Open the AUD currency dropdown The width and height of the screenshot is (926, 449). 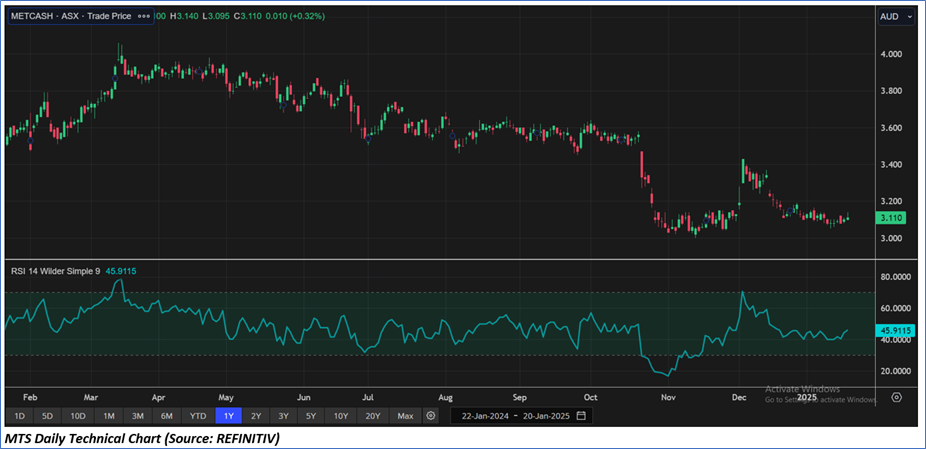(896, 17)
